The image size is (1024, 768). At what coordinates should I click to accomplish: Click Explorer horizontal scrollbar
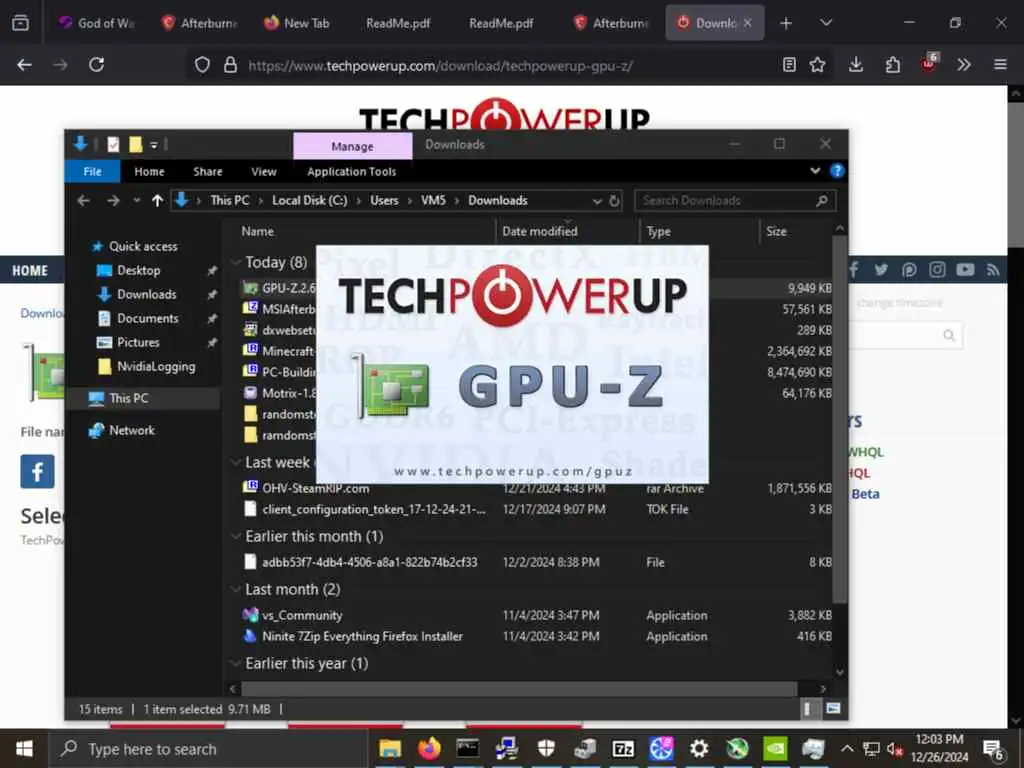pyautogui.click(x=519, y=688)
